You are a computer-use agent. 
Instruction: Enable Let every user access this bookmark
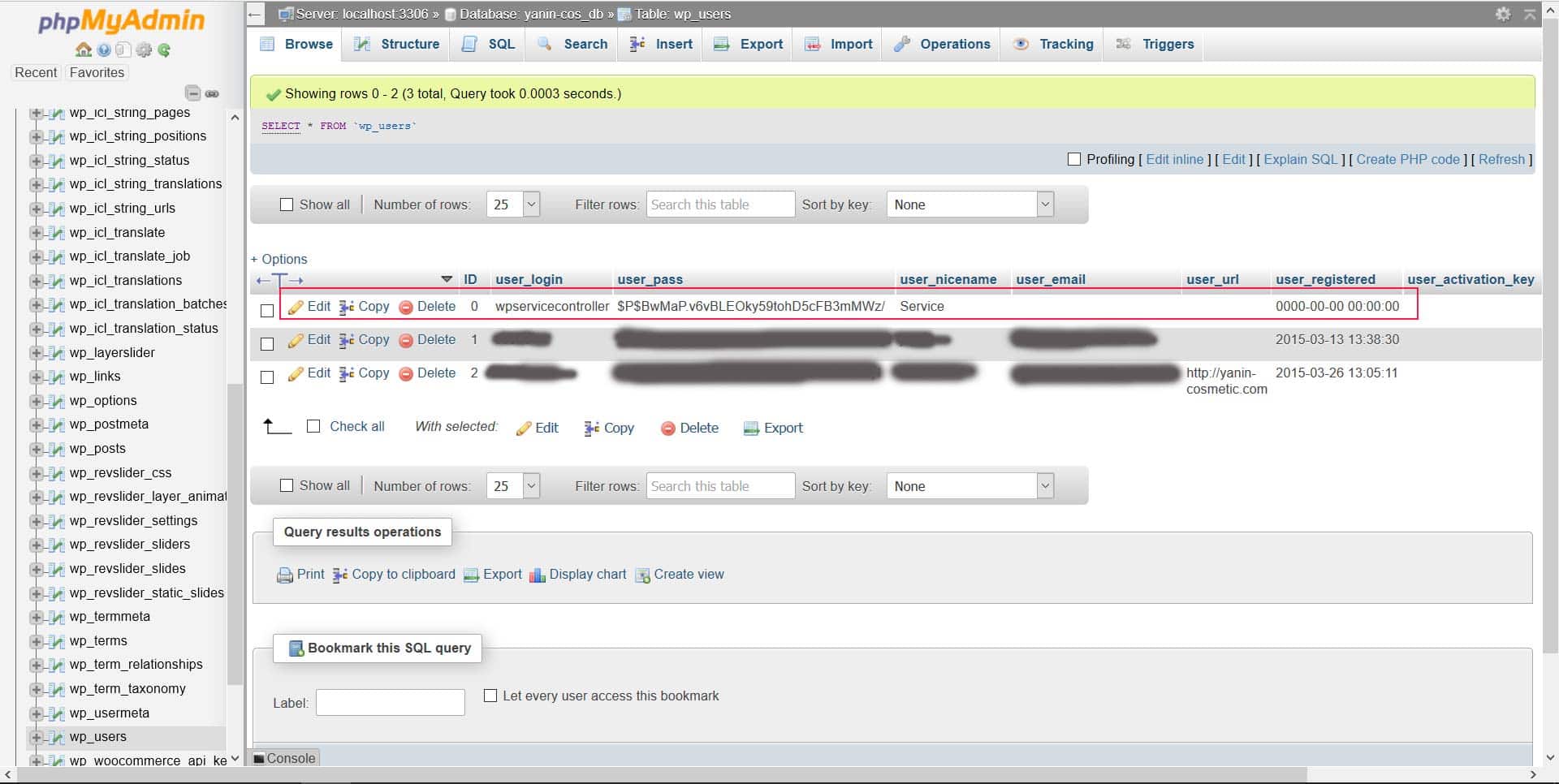490,696
